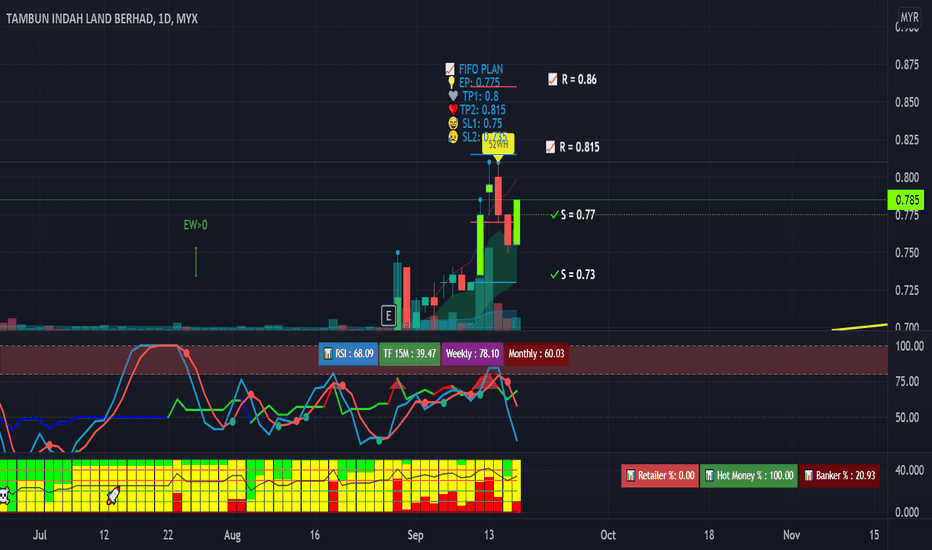Screen dimensions: 932x550
Task: Click Jul on the time axis
Action: pyautogui.click(x=39, y=535)
